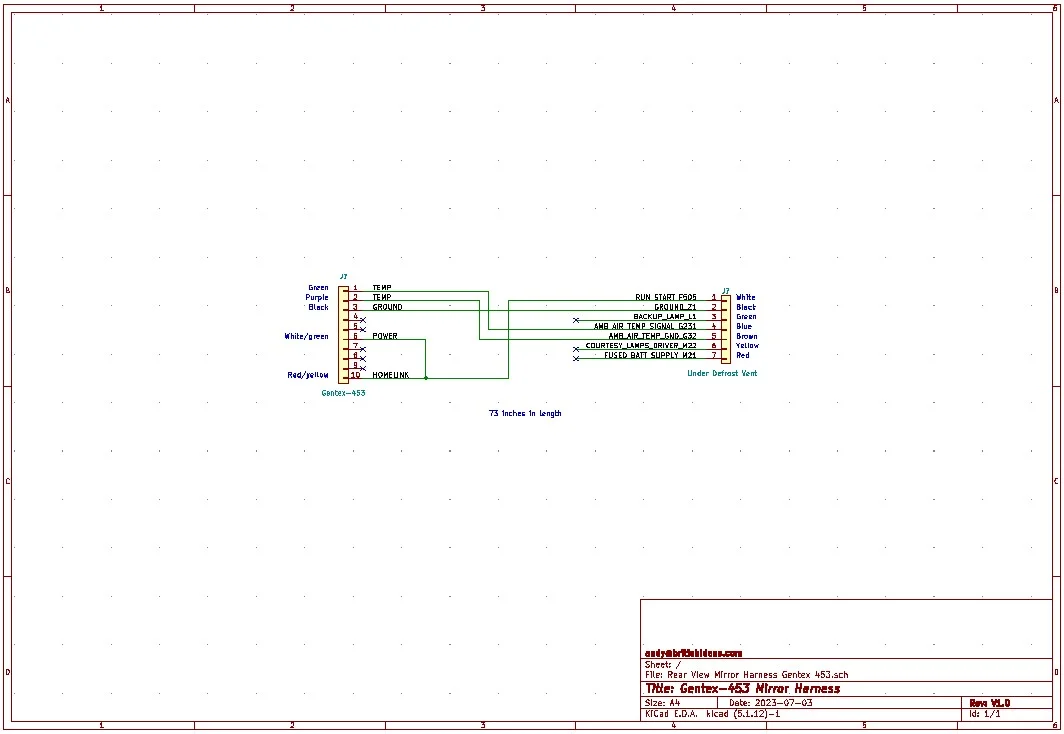Click the 'Rev: V1.0' field
Screen dimensions: 1064x734
(x=990, y=703)
